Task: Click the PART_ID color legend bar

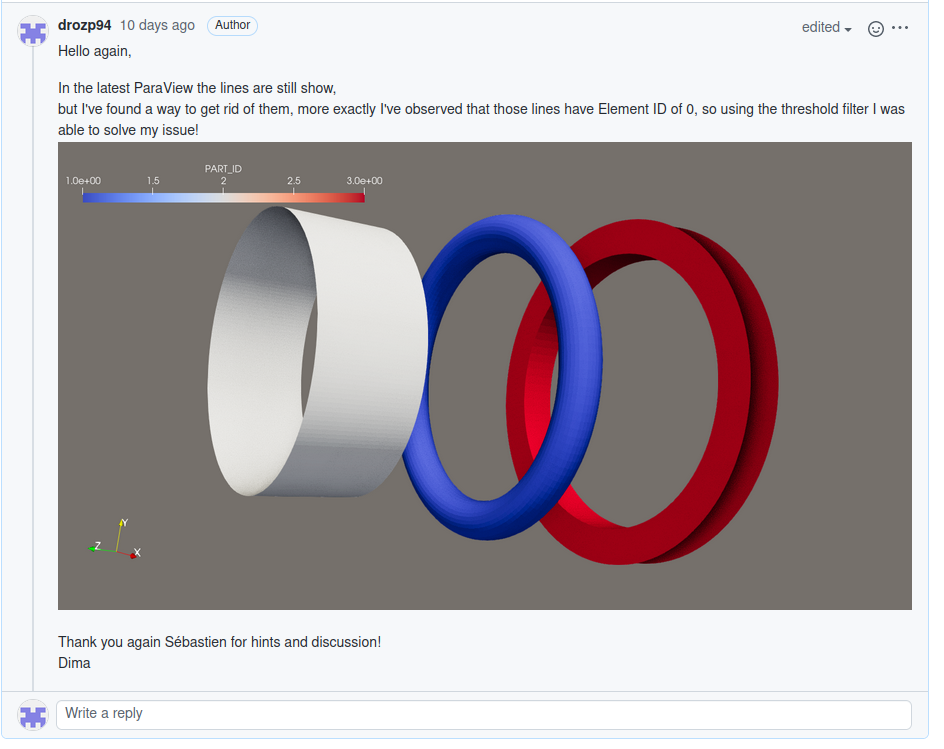Action: (223, 197)
